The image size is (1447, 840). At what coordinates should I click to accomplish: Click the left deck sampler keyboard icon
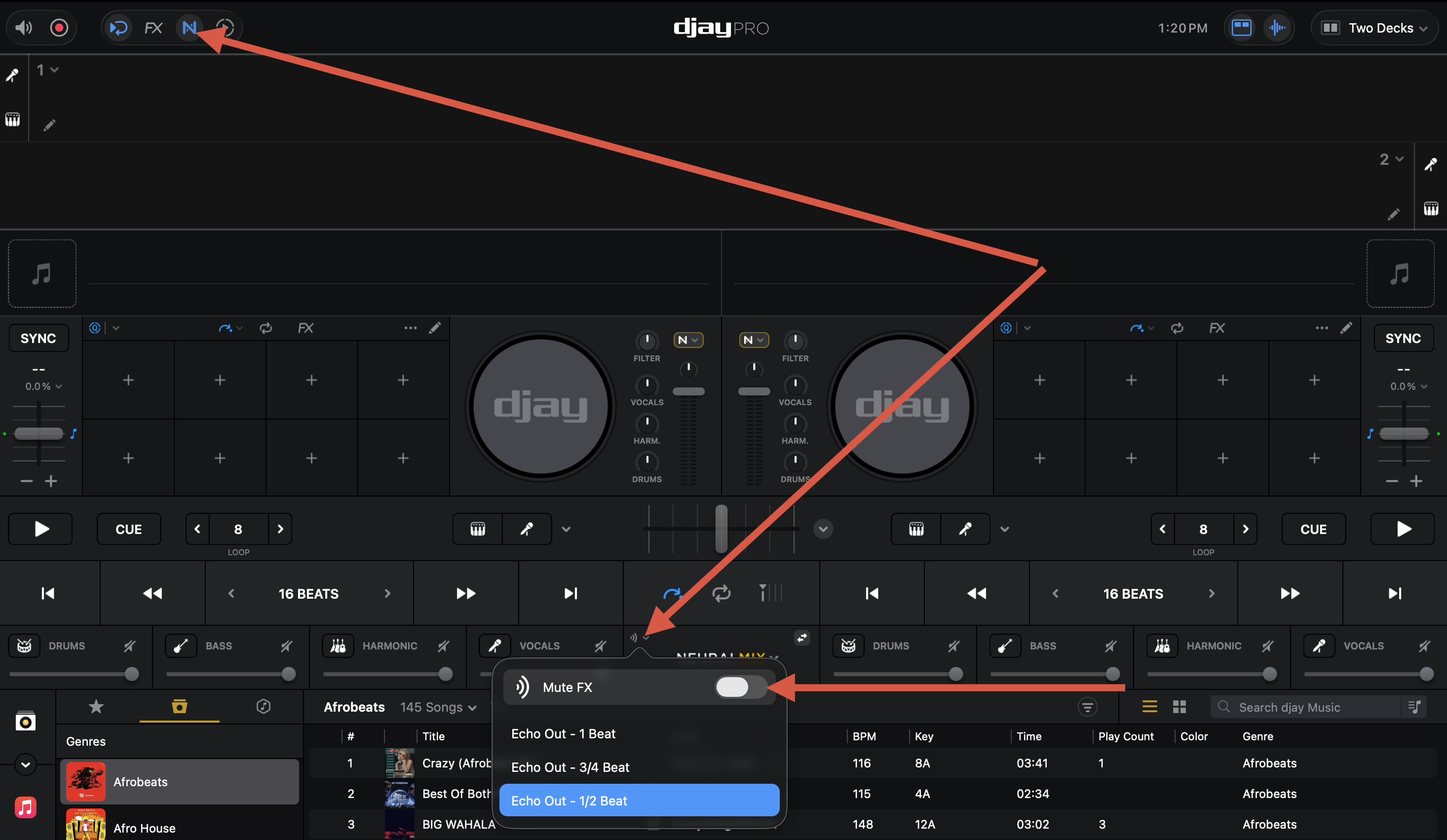[x=477, y=529]
